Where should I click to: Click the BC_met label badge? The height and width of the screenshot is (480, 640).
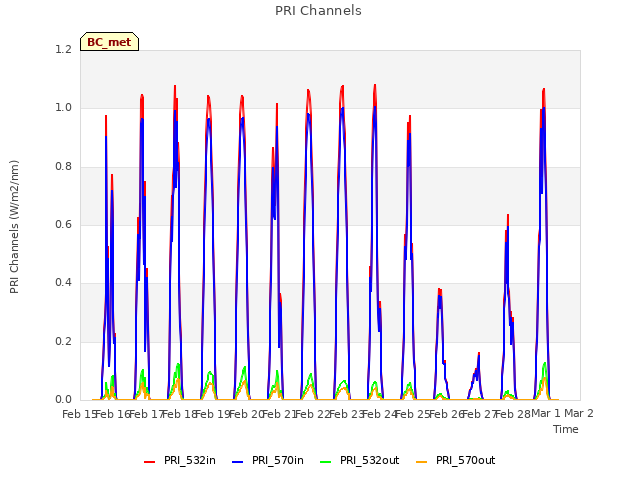[109, 42]
